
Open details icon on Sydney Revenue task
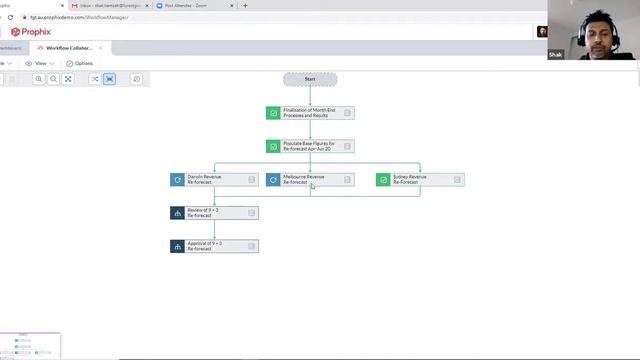point(457,180)
